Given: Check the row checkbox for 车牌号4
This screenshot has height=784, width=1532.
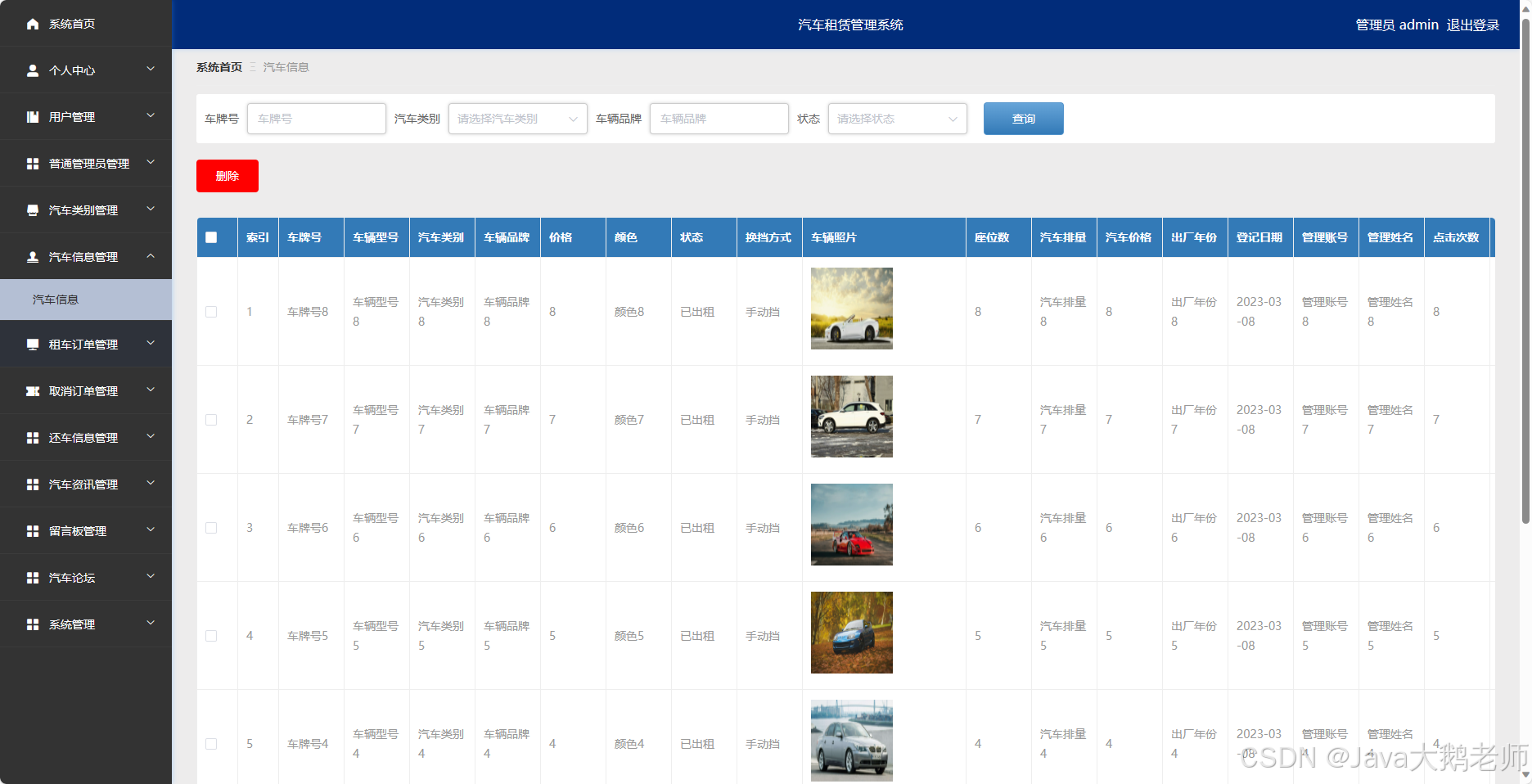Looking at the screenshot, I should pos(211,744).
